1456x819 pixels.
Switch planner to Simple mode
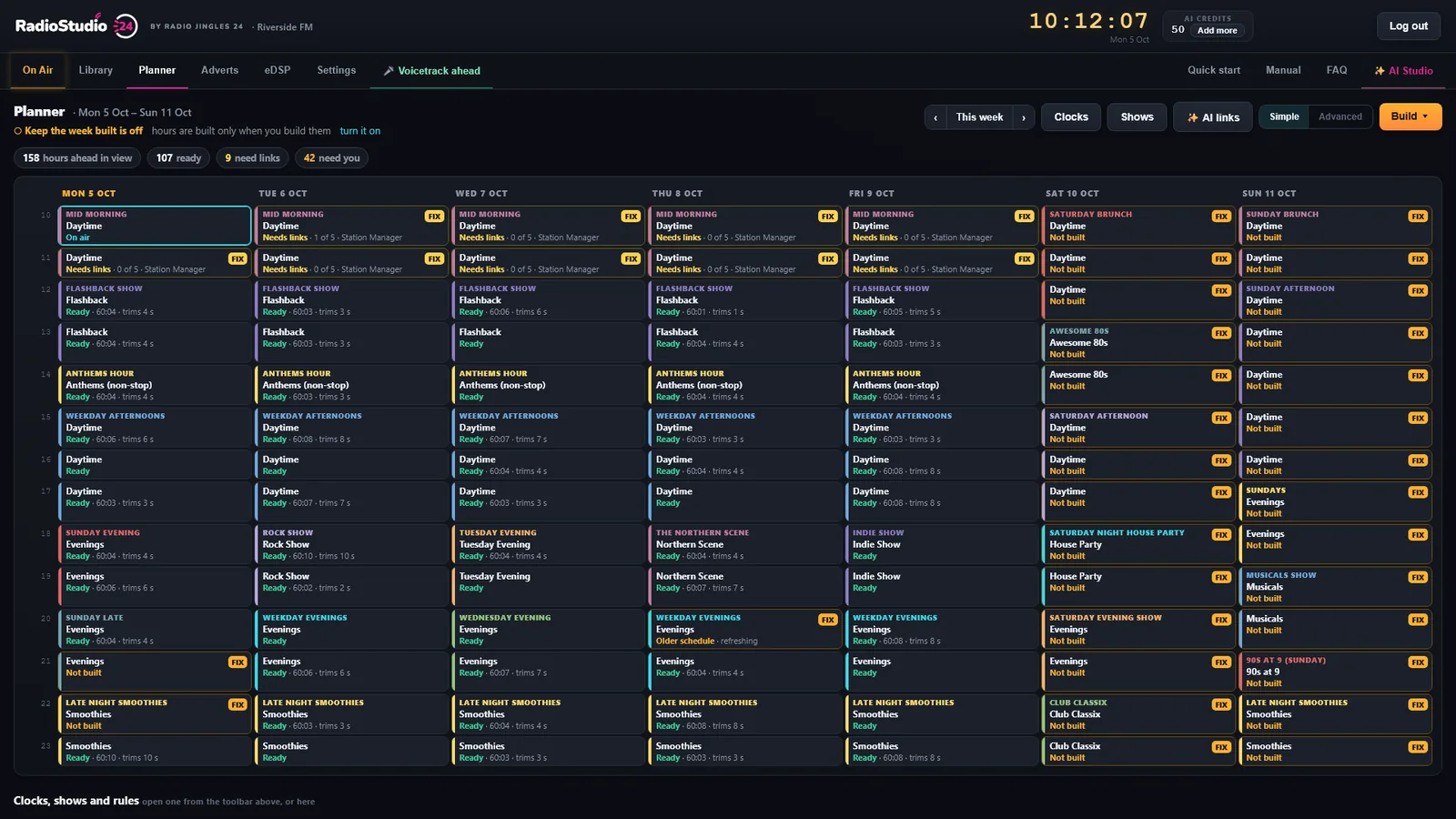(1284, 116)
